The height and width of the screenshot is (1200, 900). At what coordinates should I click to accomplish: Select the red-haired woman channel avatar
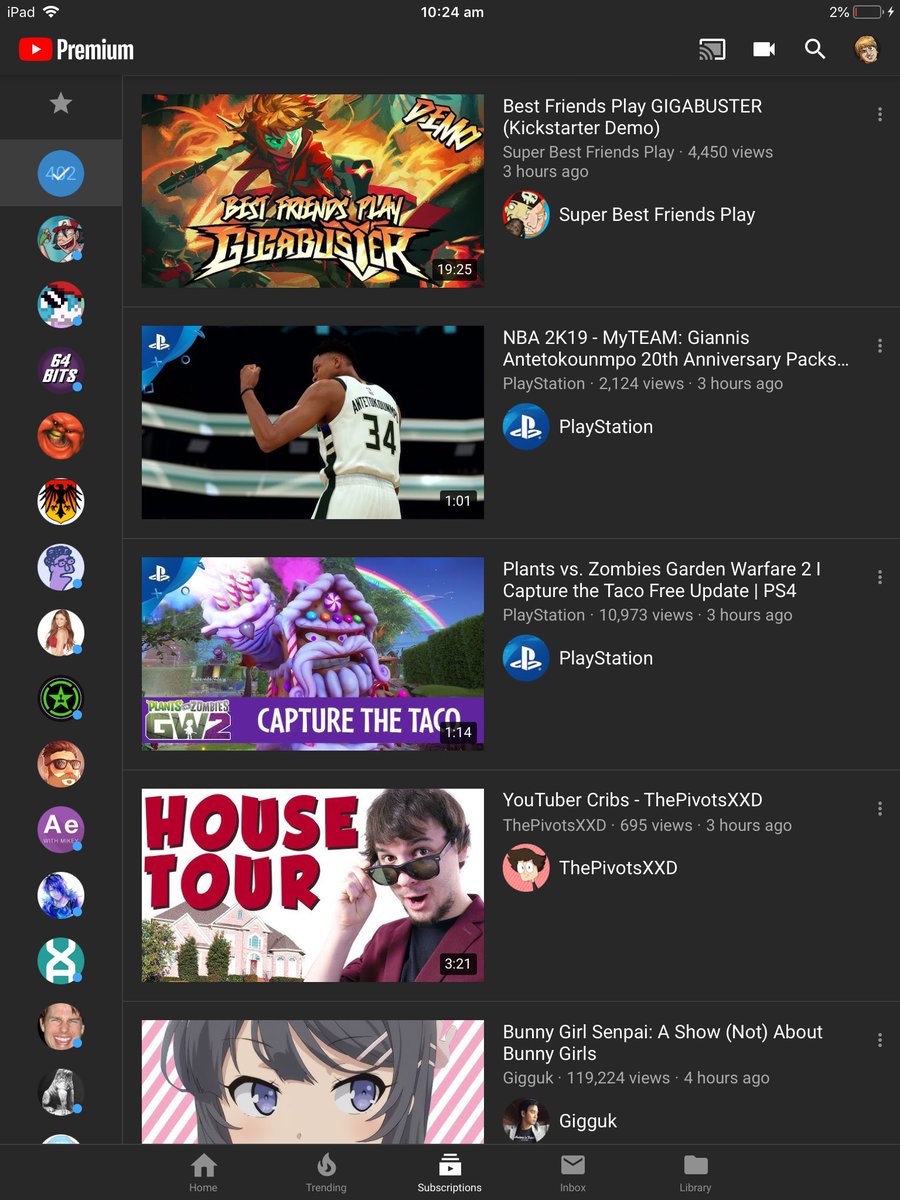pyautogui.click(x=61, y=633)
